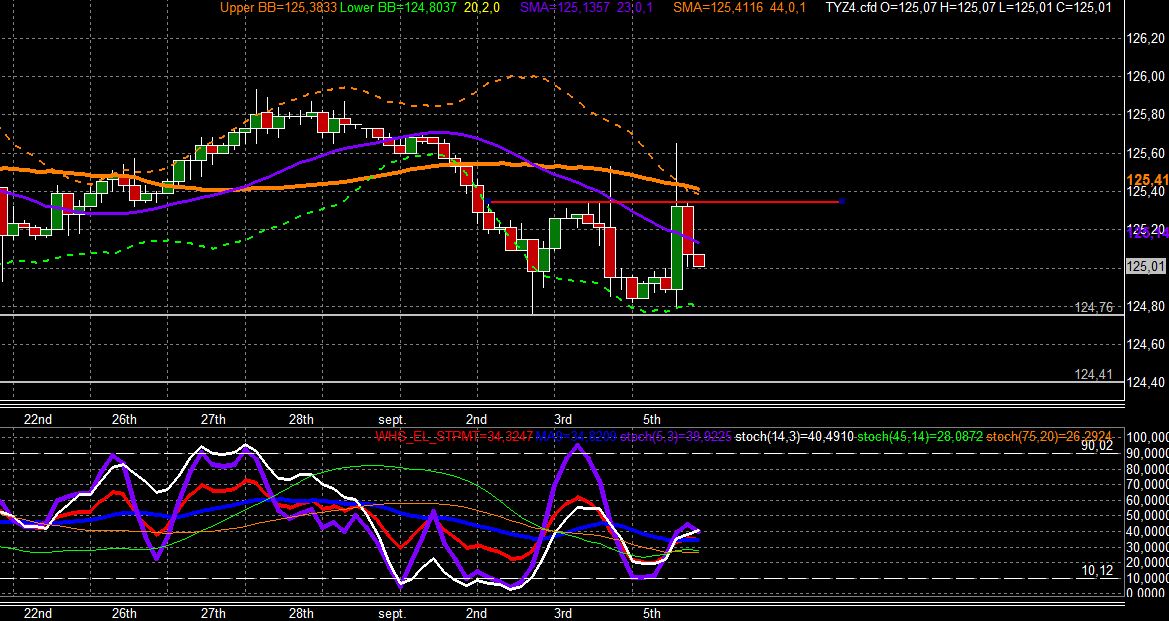Click sept. on the stochastic panel date axis
This screenshot has height=621, width=1169.
click(x=392, y=614)
